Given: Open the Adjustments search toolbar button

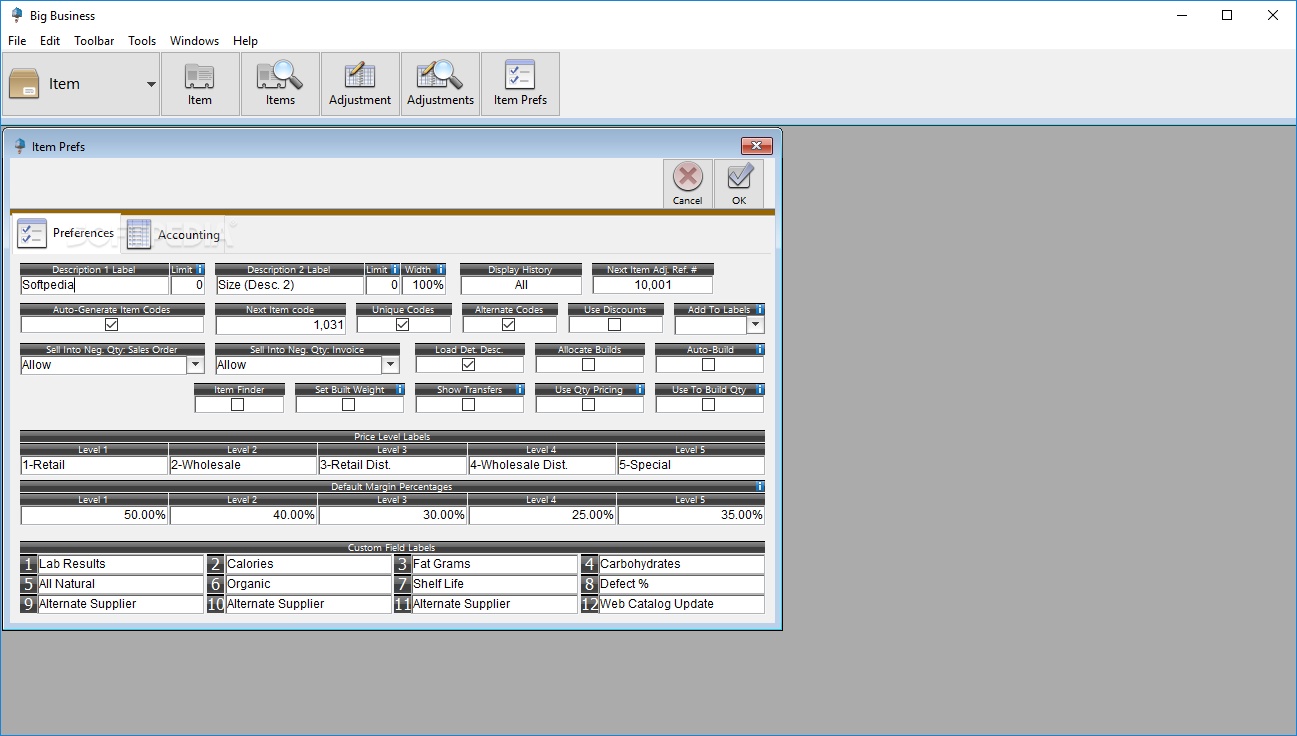Looking at the screenshot, I should pos(440,84).
